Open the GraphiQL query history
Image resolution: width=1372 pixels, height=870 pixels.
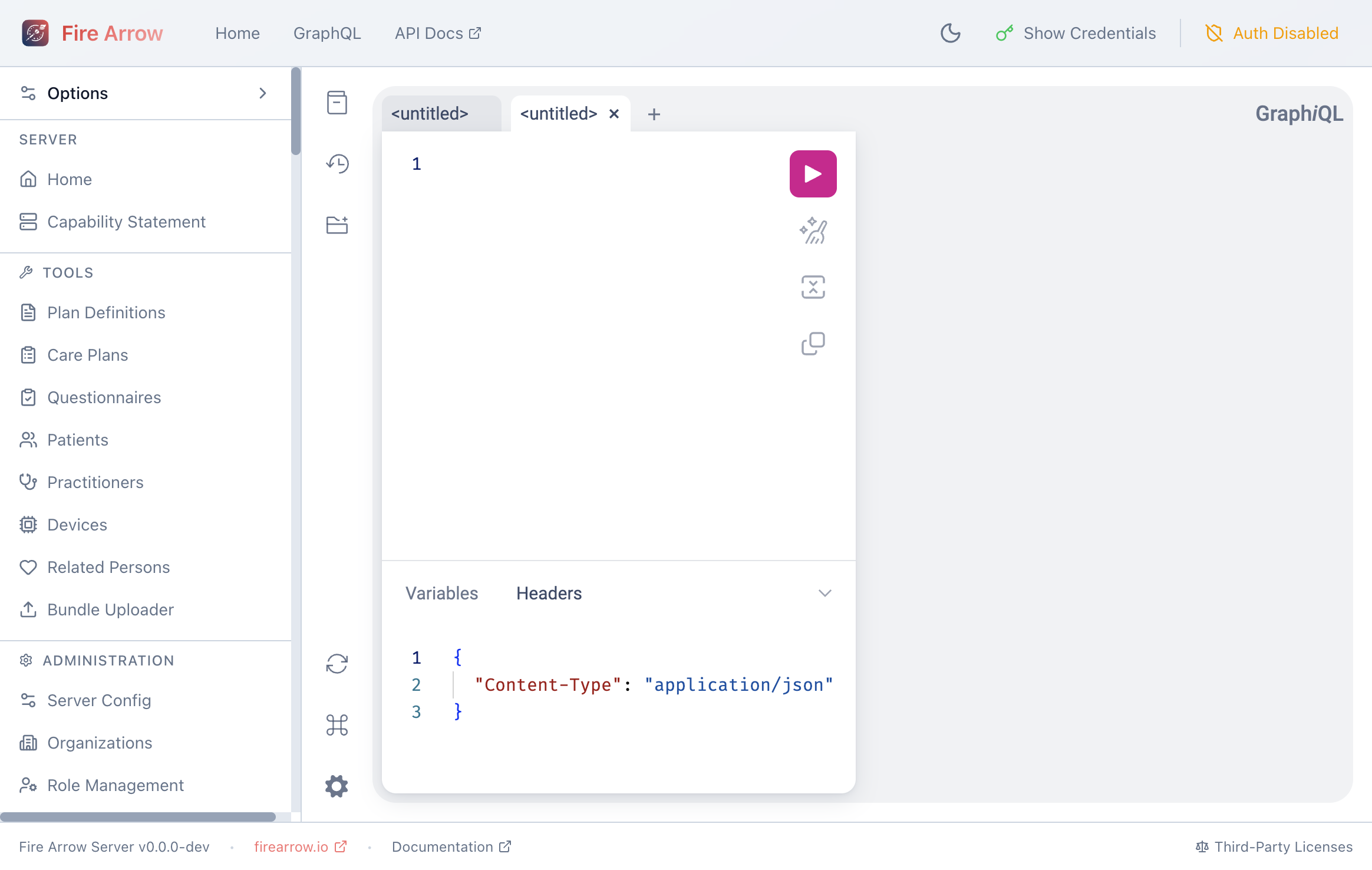pyautogui.click(x=337, y=164)
